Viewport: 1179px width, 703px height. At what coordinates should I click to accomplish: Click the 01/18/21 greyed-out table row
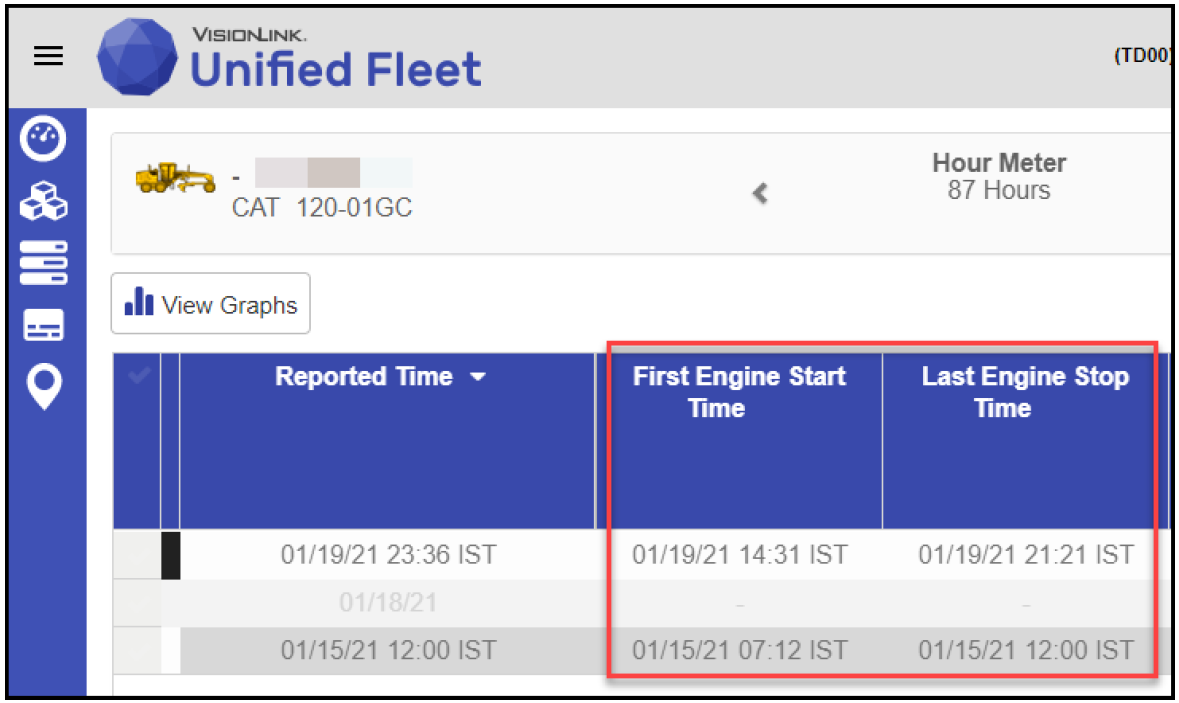[388, 603]
